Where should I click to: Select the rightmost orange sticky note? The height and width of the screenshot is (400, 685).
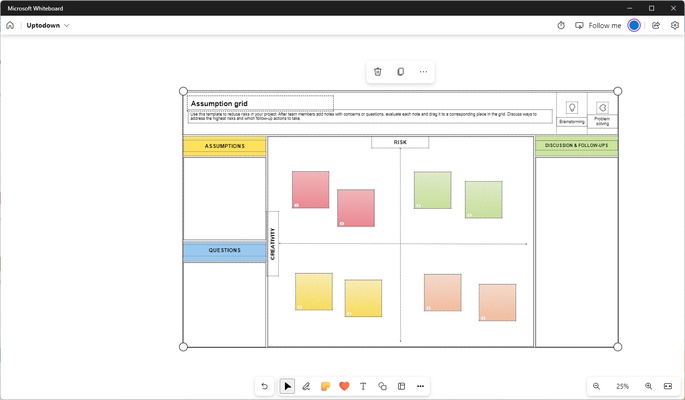497,302
